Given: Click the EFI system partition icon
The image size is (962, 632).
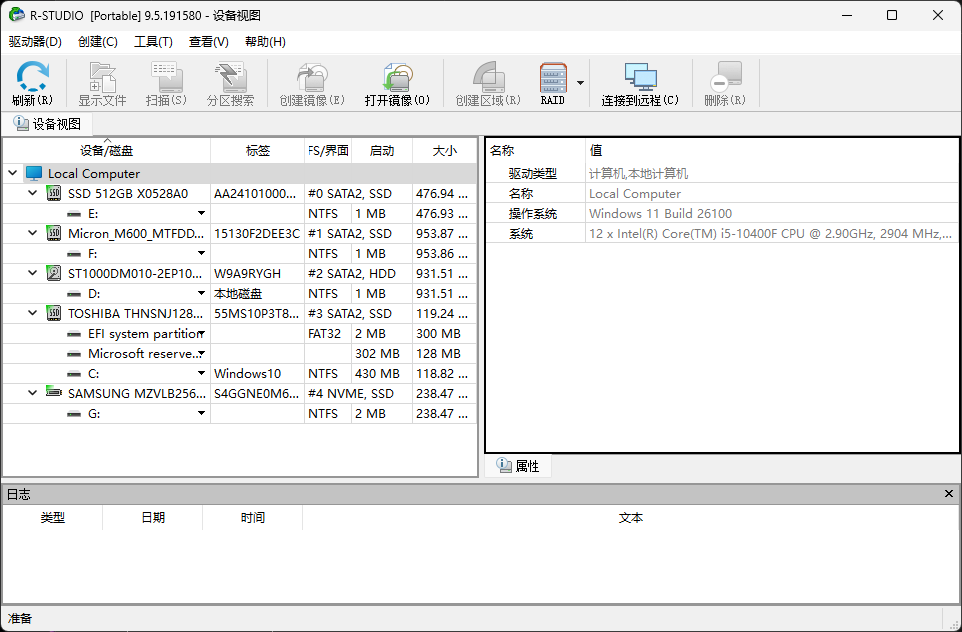Looking at the screenshot, I should tap(74, 334).
